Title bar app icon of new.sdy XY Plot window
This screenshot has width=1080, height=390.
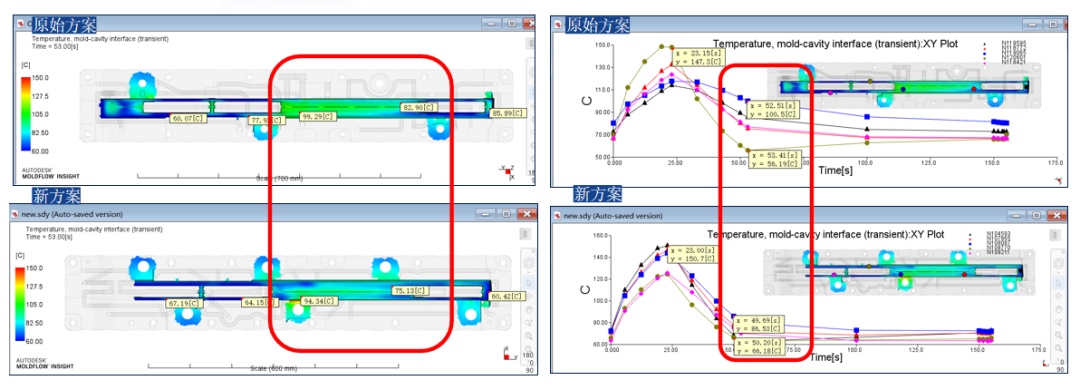(x=557, y=215)
